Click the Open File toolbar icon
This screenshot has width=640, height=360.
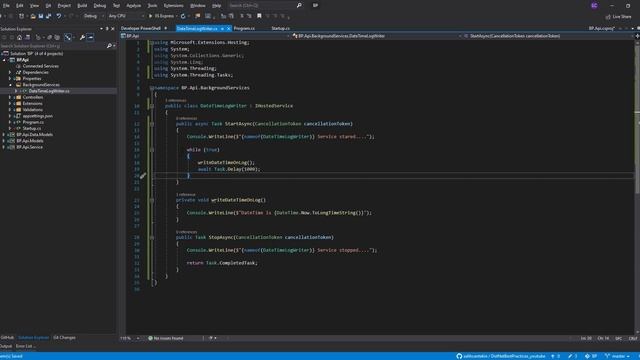(x=33, y=16)
